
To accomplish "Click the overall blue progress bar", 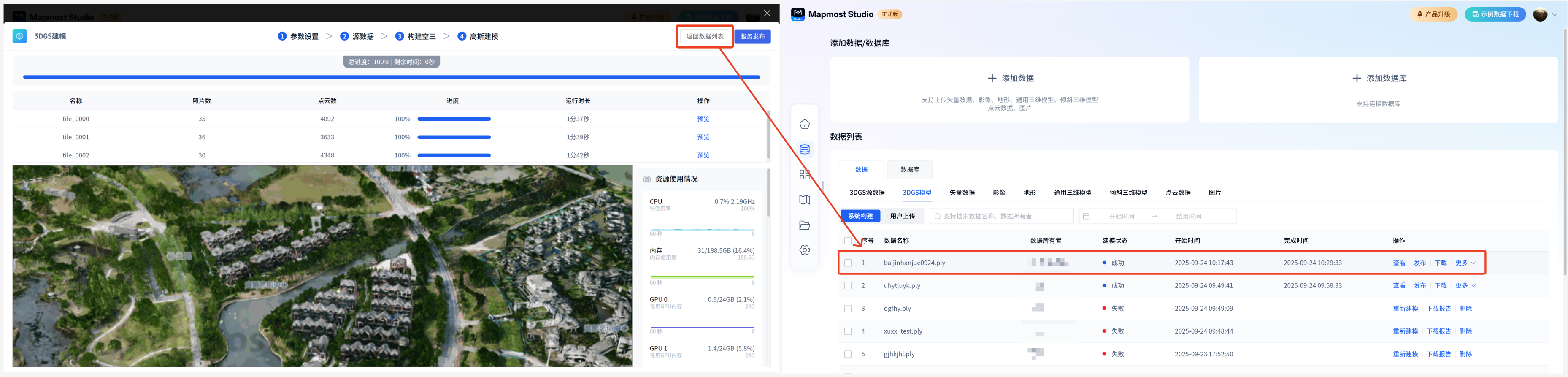I will tap(391, 77).
